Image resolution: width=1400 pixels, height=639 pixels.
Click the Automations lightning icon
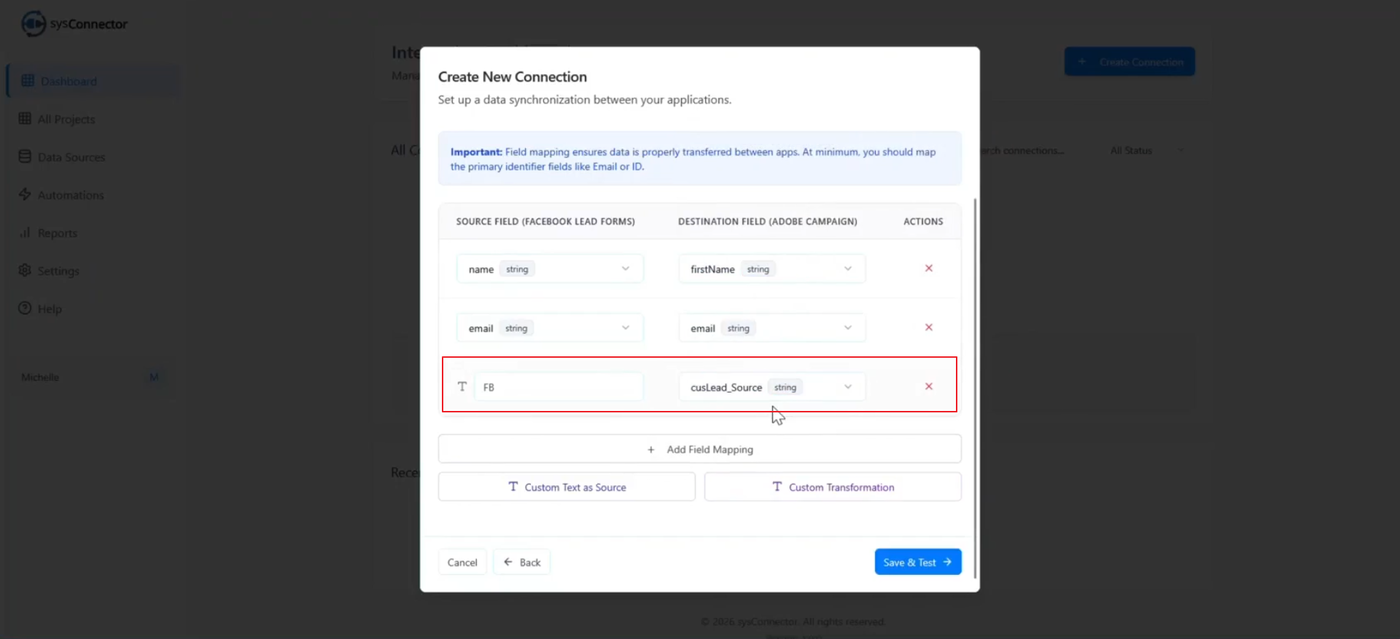pyautogui.click(x=25, y=195)
